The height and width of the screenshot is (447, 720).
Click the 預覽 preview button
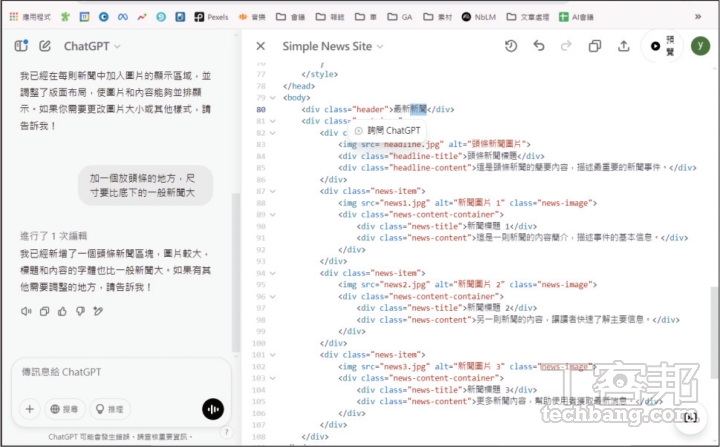point(663,46)
